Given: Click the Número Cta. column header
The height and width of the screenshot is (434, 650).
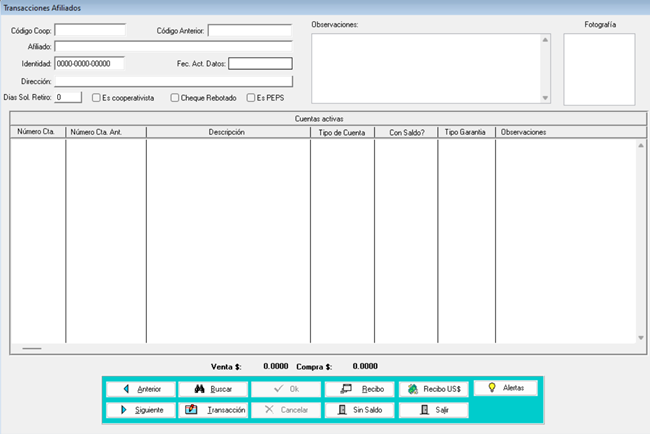Looking at the screenshot, I should click(37, 132).
